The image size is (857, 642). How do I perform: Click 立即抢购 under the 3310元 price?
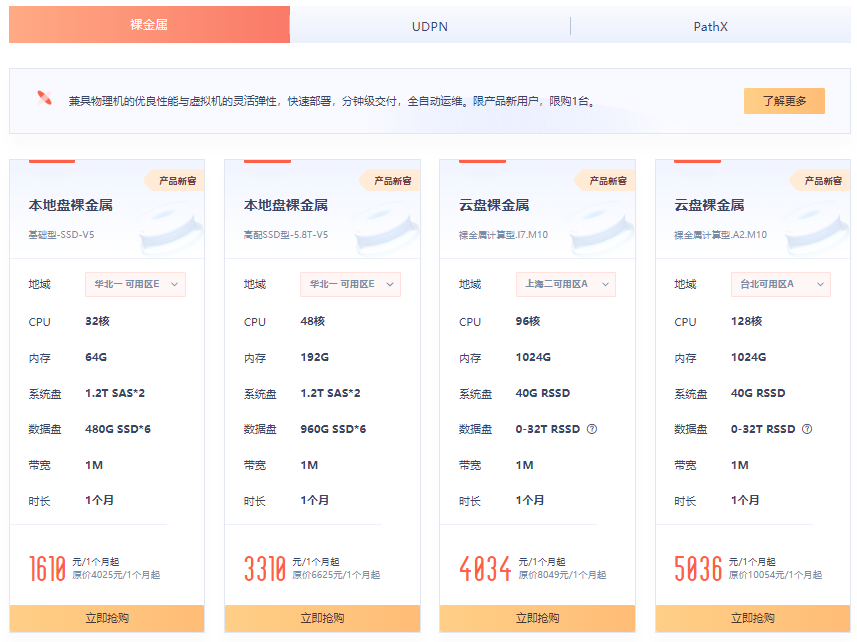point(322,618)
